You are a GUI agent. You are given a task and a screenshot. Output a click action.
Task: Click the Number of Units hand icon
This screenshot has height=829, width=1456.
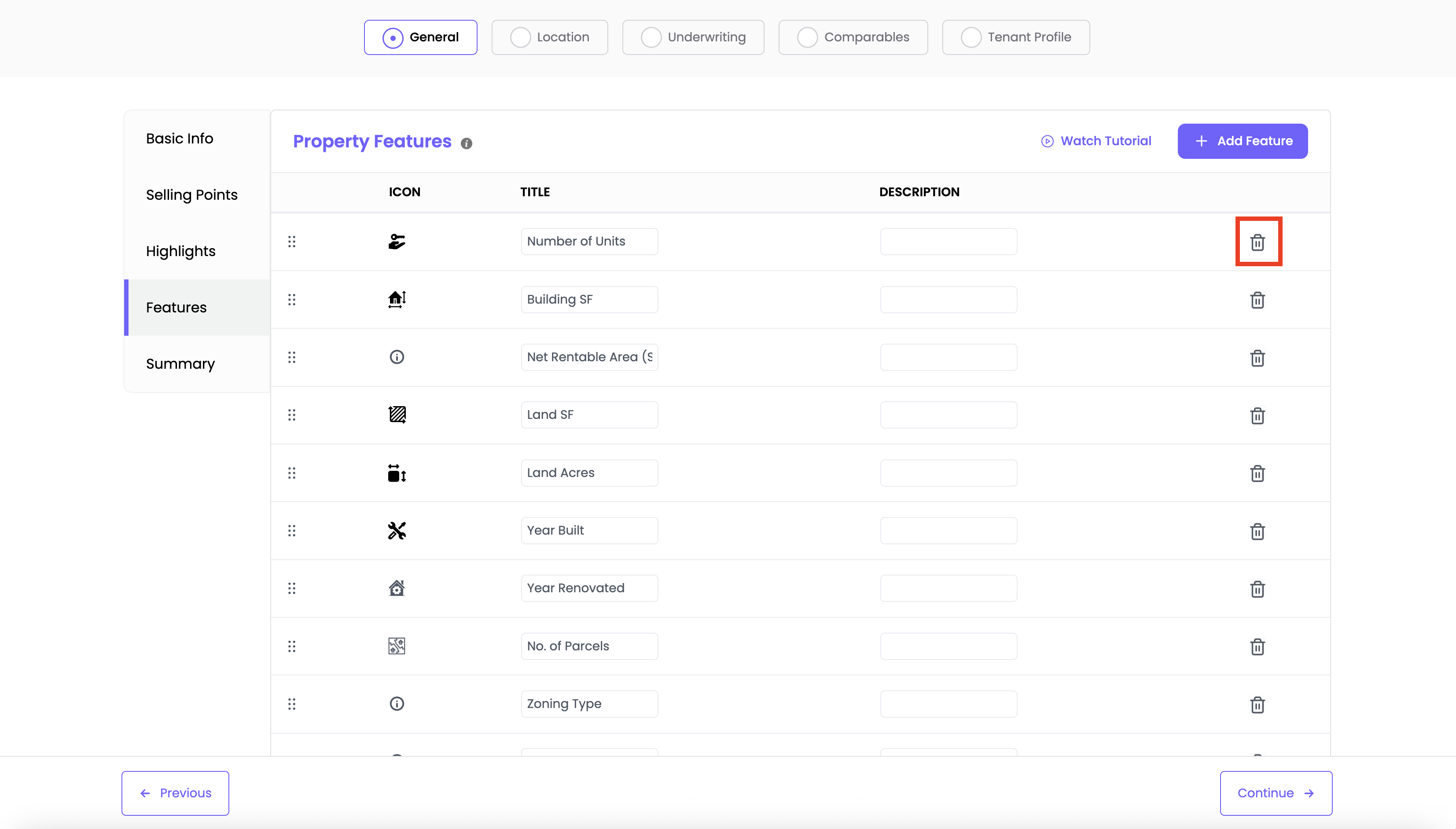tap(396, 242)
